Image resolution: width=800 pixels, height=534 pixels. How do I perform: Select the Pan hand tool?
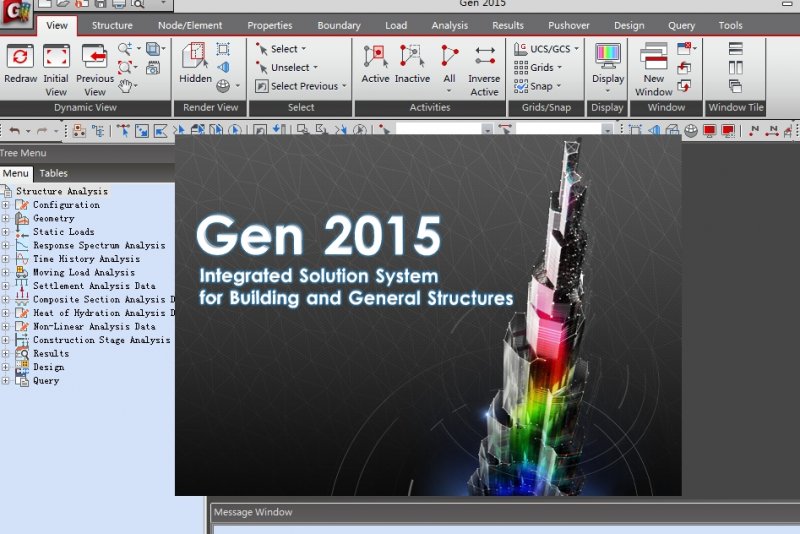[x=126, y=86]
